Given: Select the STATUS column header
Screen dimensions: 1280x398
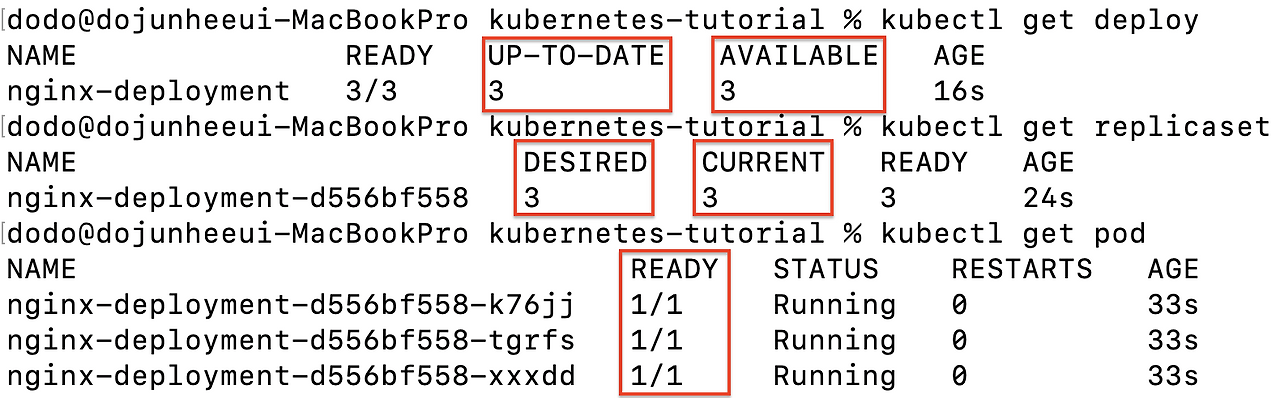Looking at the screenshot, I should click(x=825, y=269).
